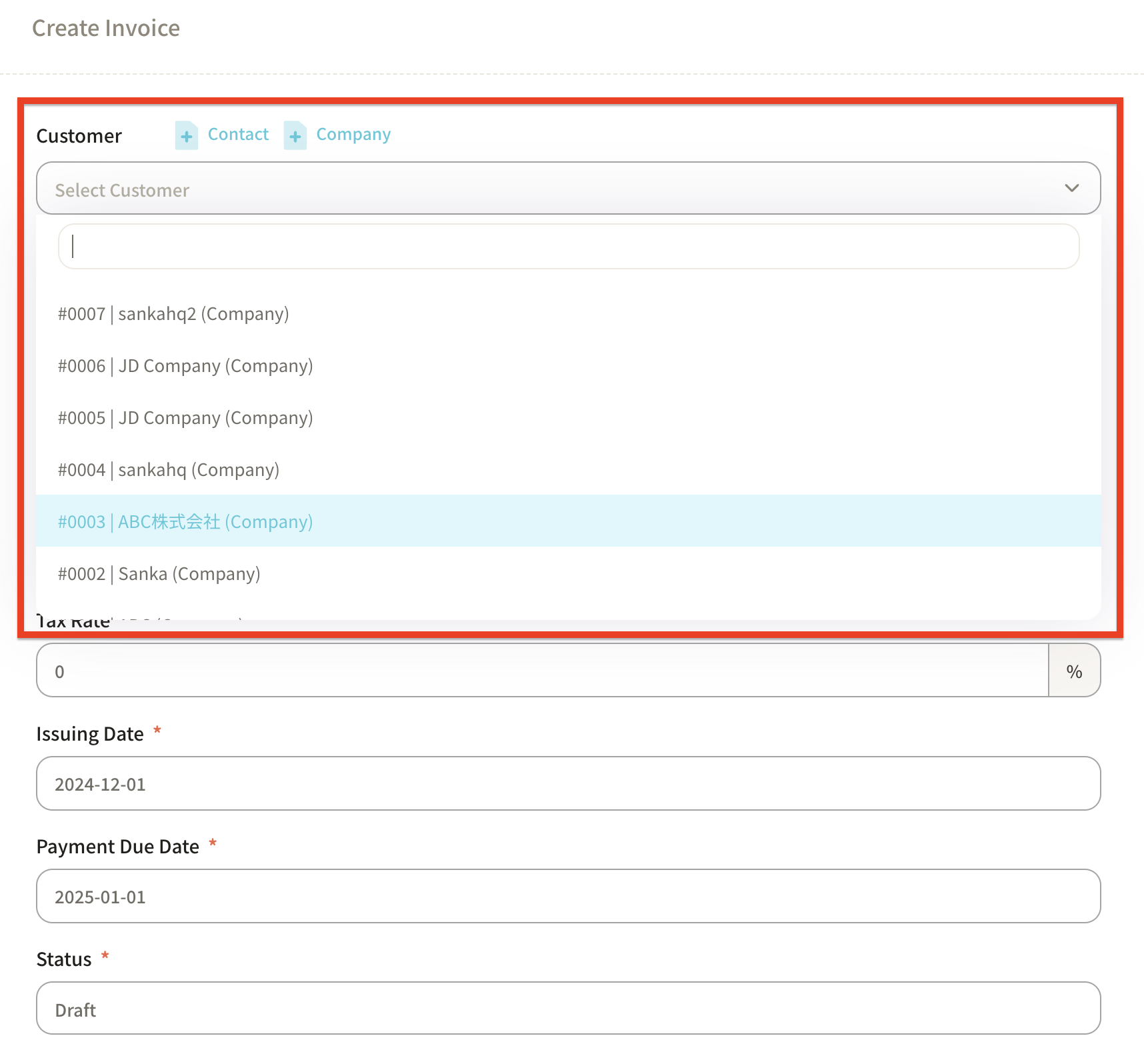1144x1064 pixels.
Task: Click the Select Customer placeholder text
Action: pyautogui.click(x=122, y=191)
